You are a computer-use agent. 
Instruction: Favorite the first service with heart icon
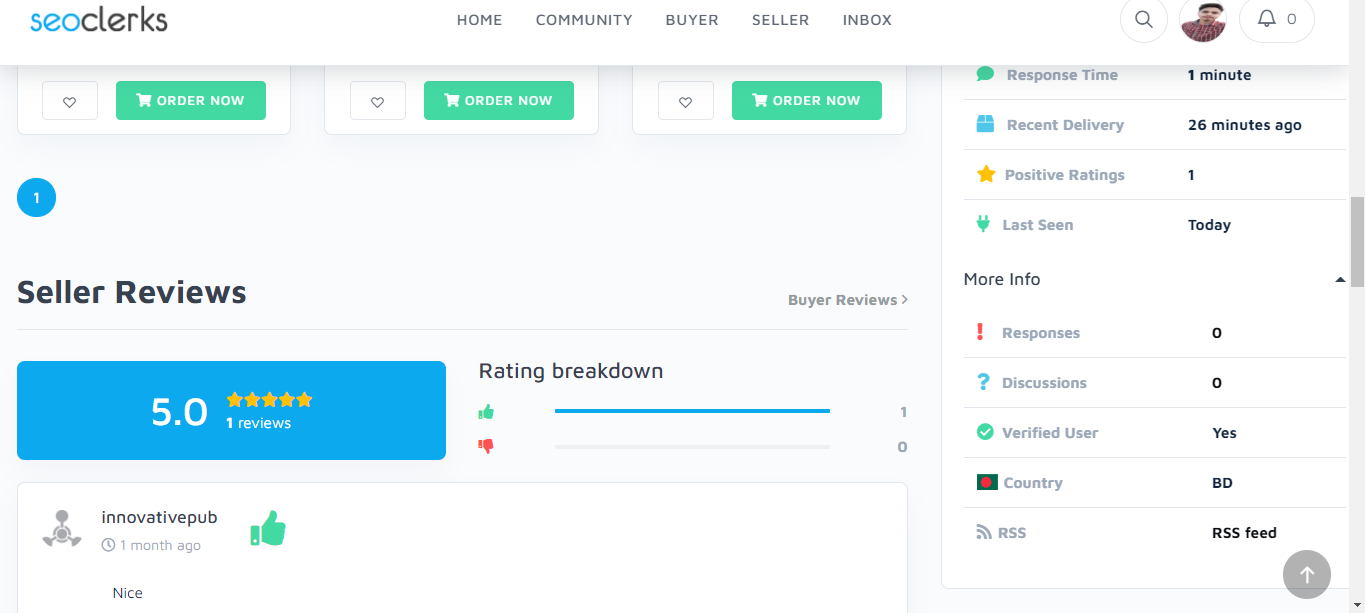[70, 101]
